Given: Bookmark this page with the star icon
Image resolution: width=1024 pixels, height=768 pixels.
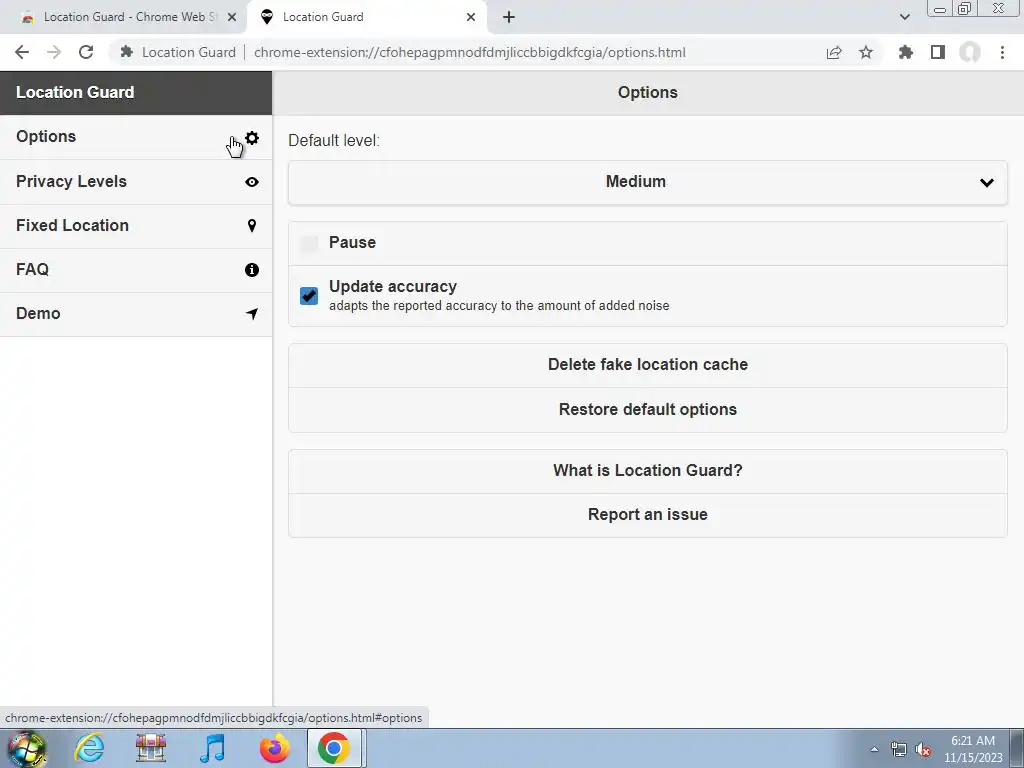Looking at the screenshot, I should tap(866, 52).
